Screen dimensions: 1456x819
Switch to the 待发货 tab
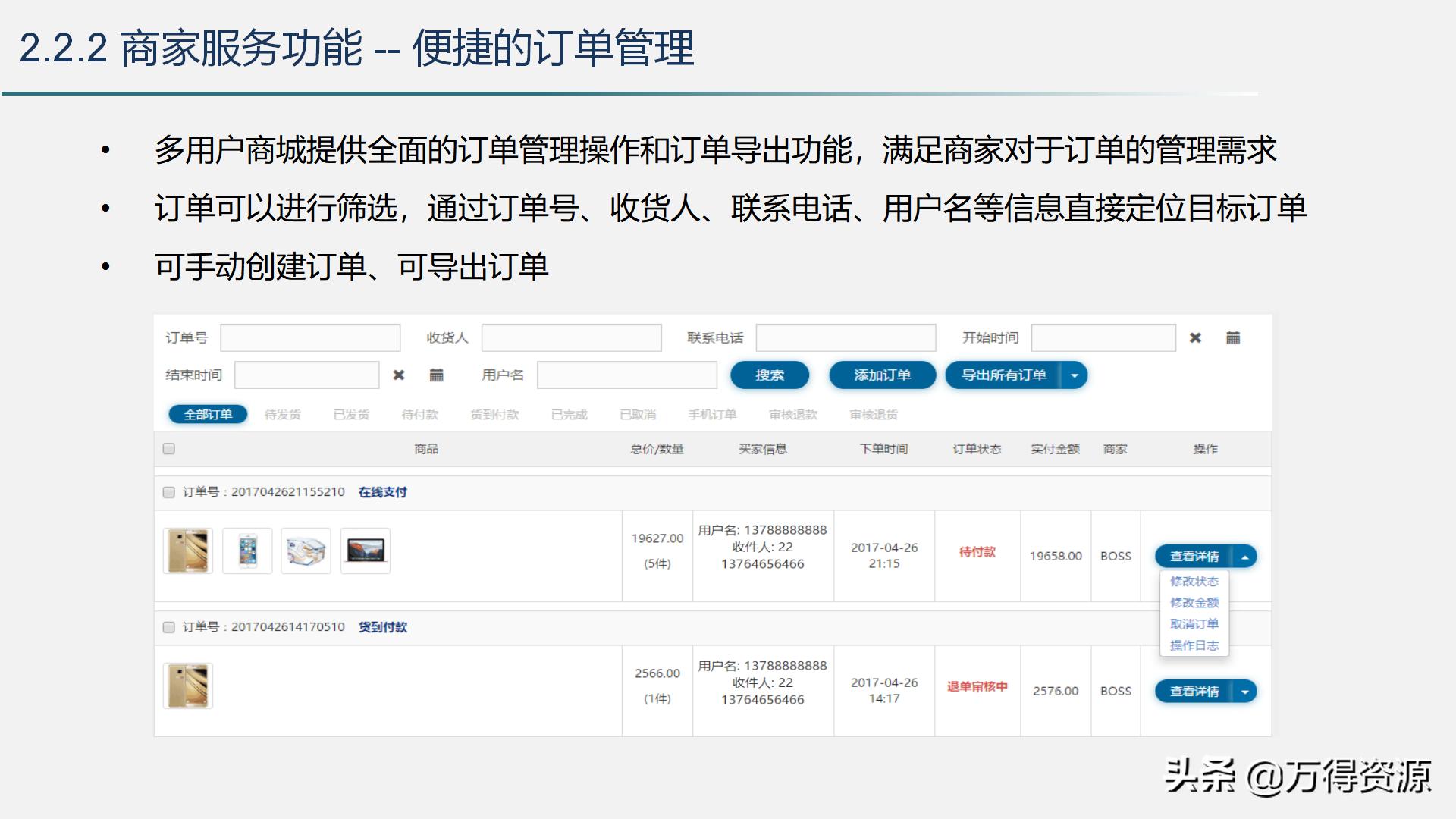[x=284, y=414]
